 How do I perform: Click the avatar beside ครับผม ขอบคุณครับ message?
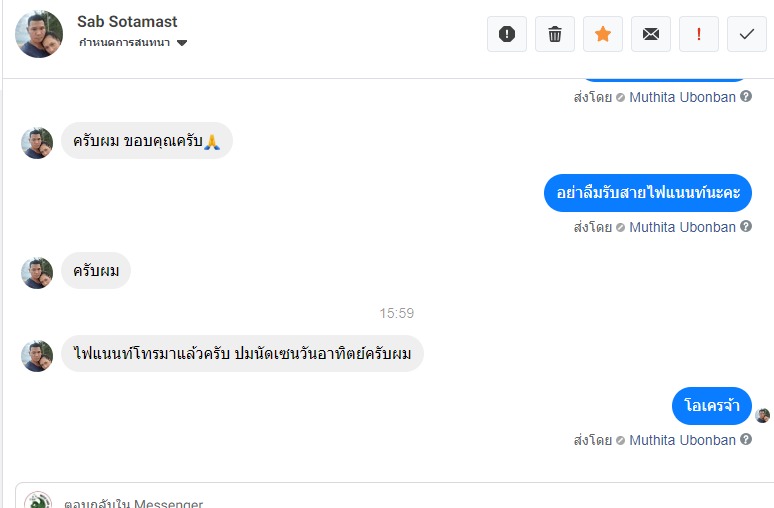click(37, 143)
